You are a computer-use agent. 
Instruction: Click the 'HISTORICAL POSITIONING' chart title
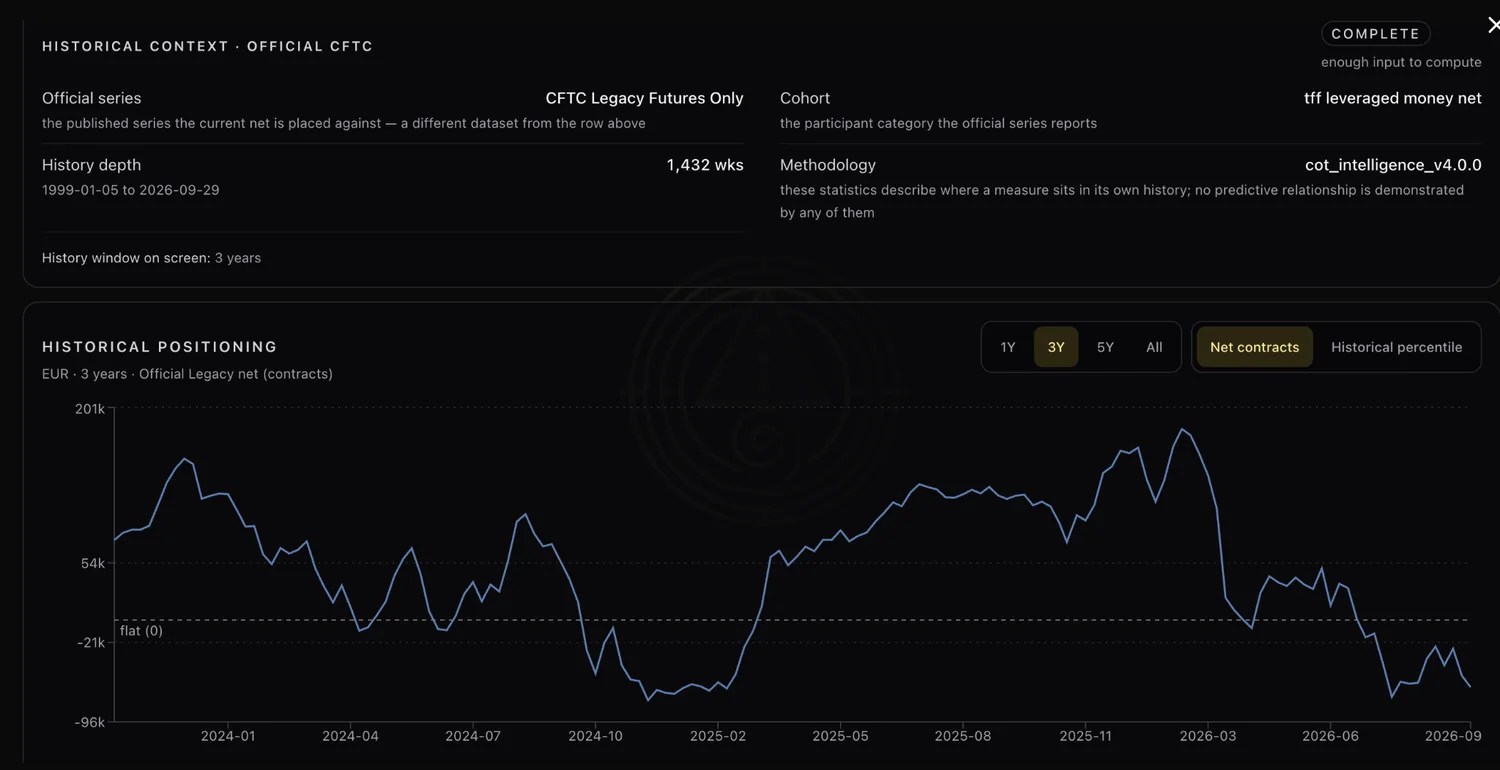coord(160,347)
